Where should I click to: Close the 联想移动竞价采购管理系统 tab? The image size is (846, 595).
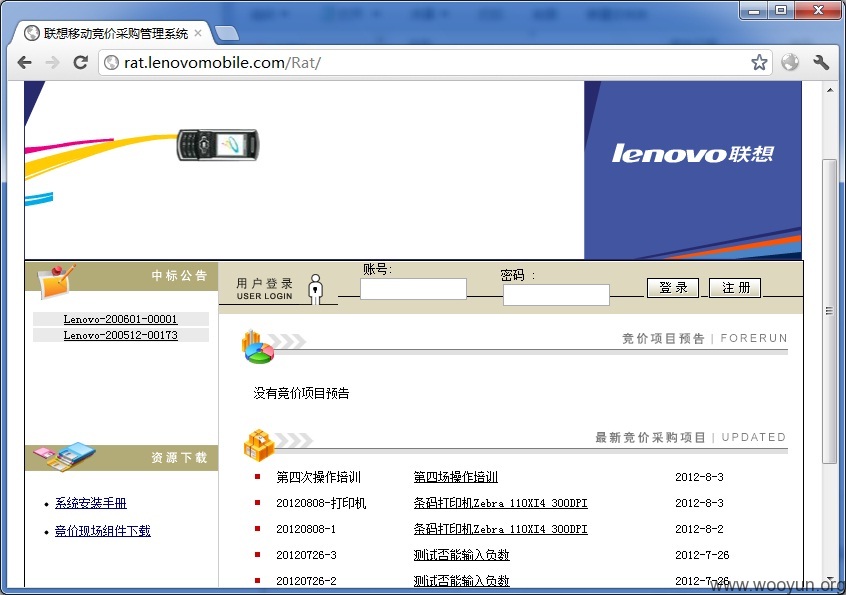pyautogui.click(x=198, y=33)
